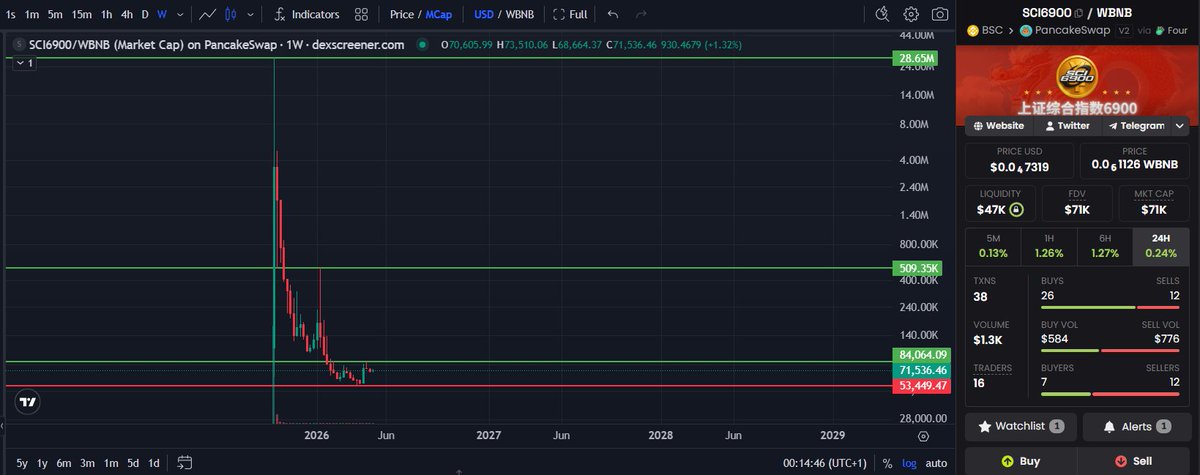Expand more social links chevron

click(1180, 126)
